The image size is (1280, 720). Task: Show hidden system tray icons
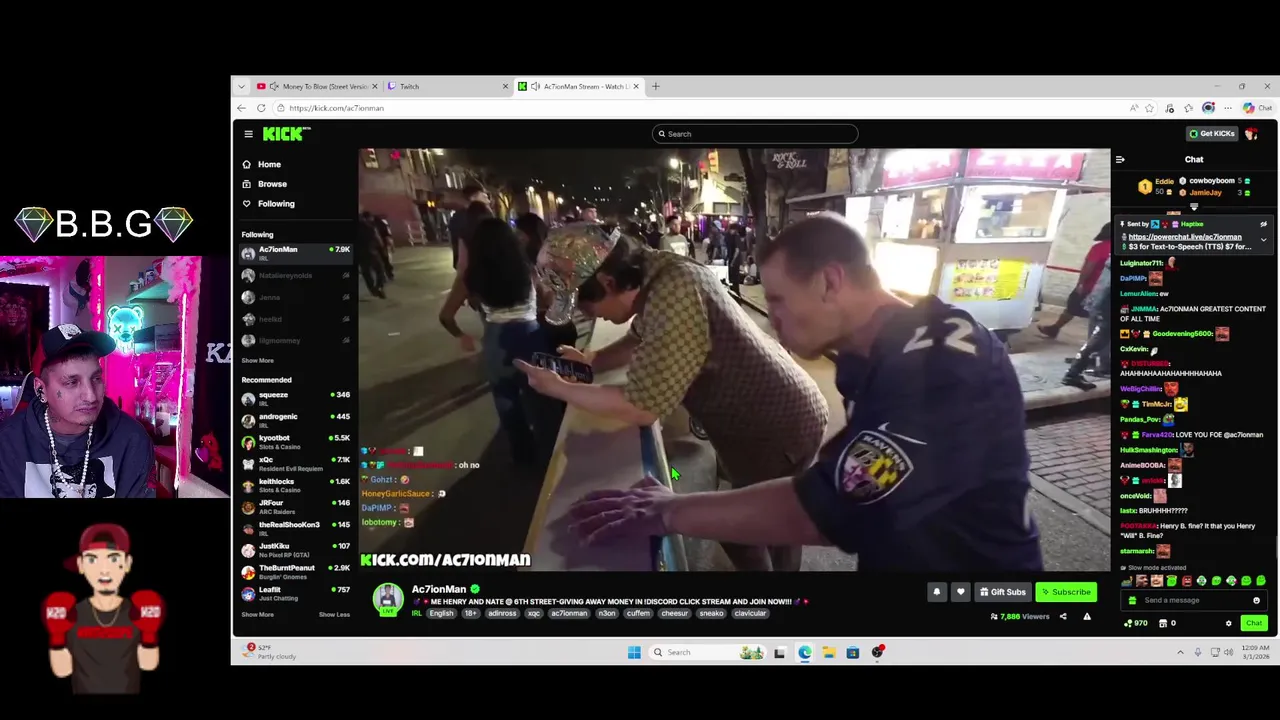(1180, 652)
